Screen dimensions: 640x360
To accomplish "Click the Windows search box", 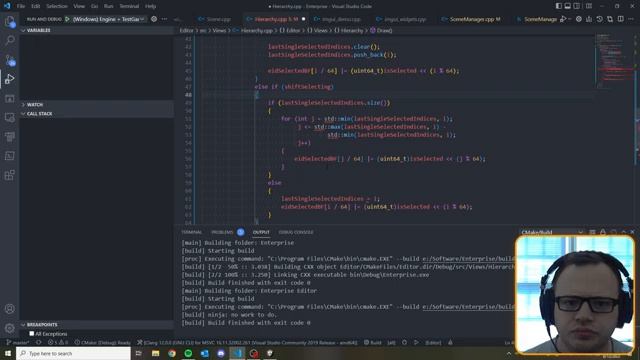I will coord(73,353).
